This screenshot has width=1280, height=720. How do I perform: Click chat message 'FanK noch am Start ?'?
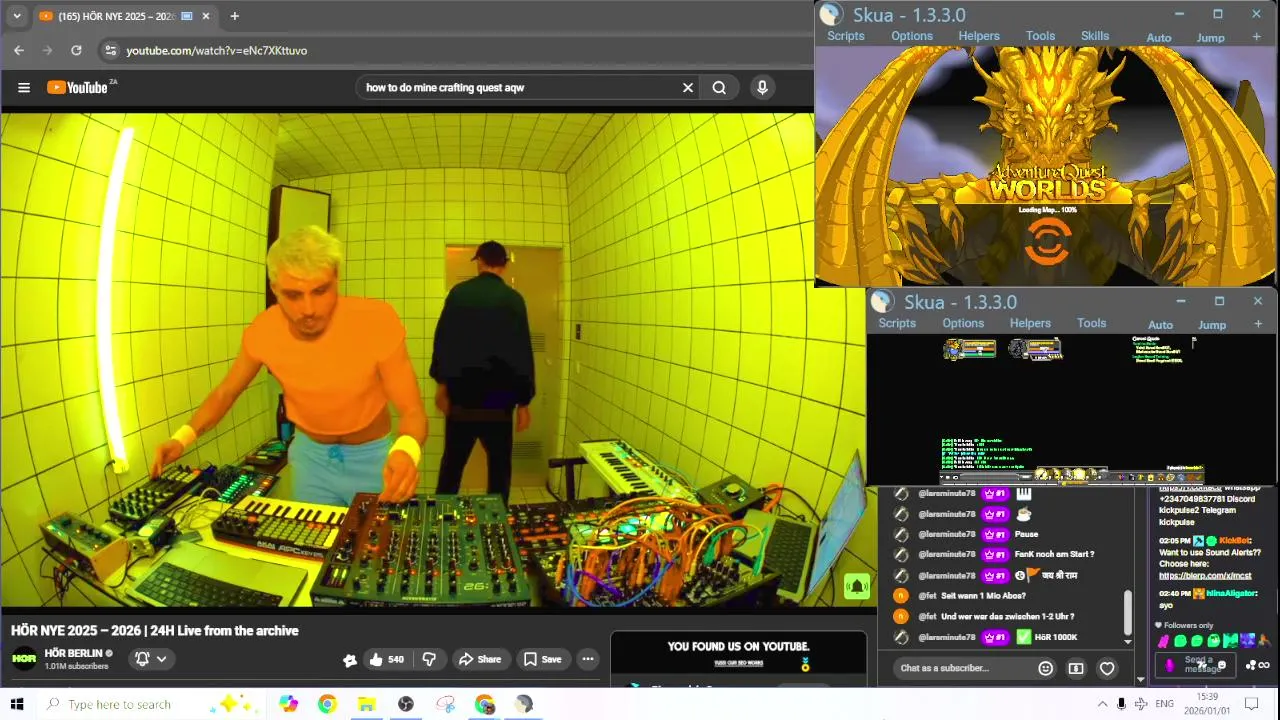coord(1054,554)
